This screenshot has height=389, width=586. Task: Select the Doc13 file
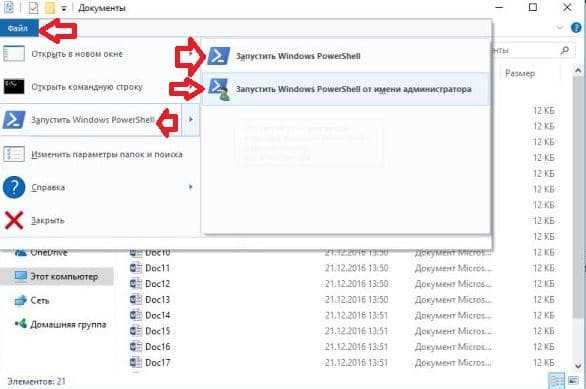tap(158, 300)
